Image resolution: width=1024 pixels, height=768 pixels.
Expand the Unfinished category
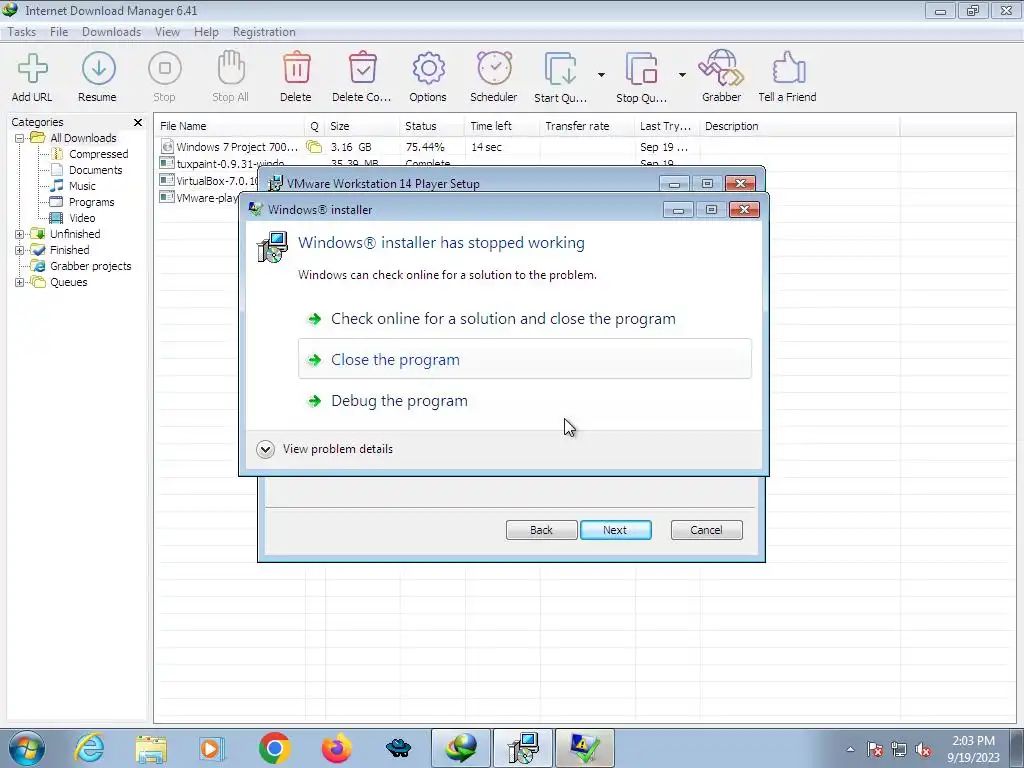coord(20,234)
